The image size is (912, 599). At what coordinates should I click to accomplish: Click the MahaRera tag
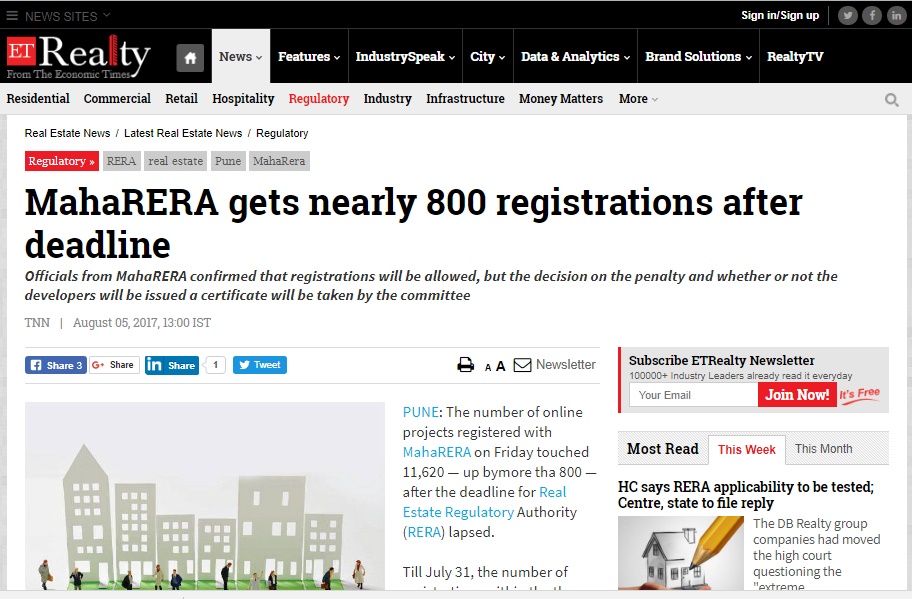pos(279,161)
